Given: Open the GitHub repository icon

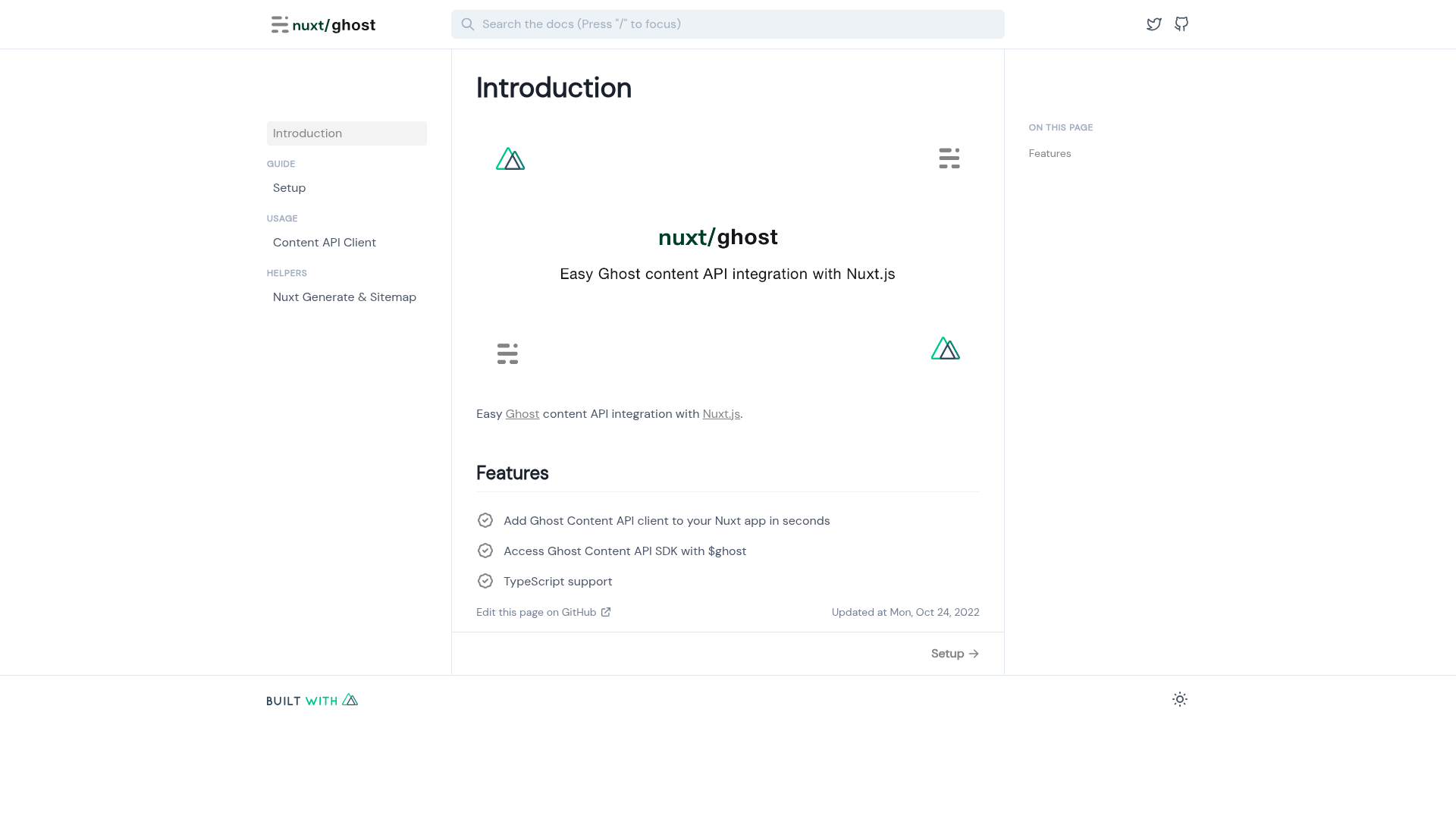Looking at the screenshot, I should (1181, 24).
